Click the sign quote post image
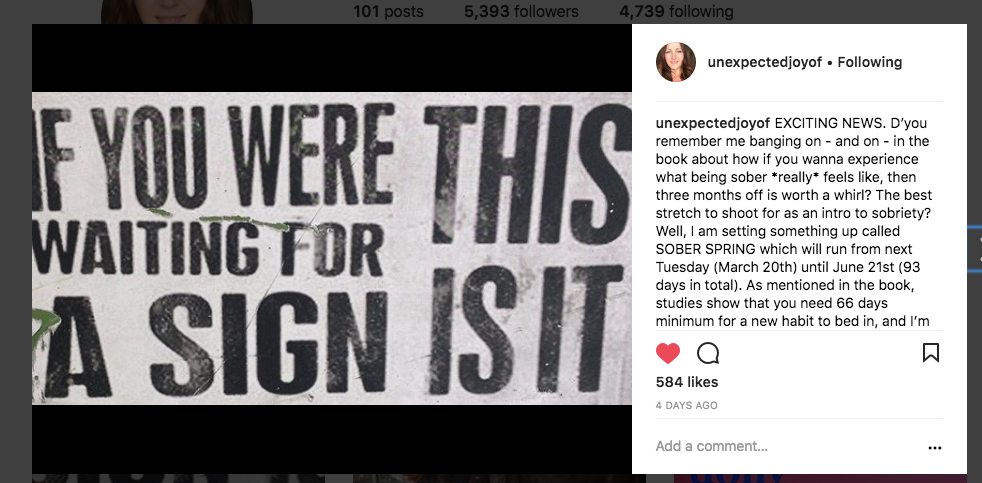Viewport: 982px width, 483px height. click(x=332, y=248)
